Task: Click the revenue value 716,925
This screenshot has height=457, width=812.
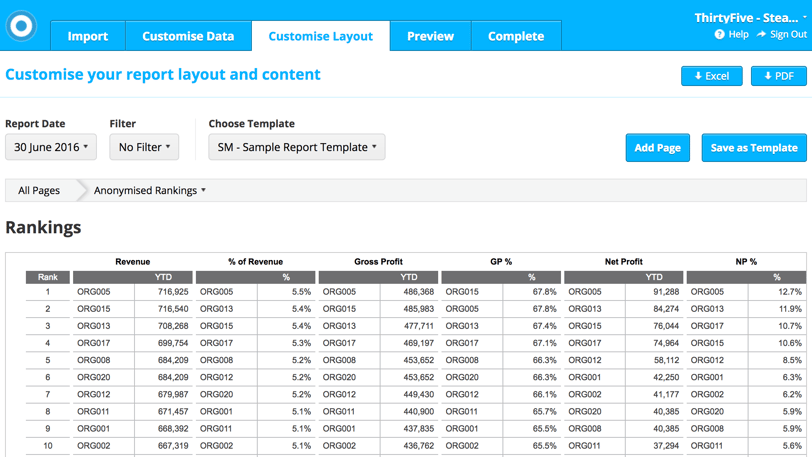Action: 173,292
